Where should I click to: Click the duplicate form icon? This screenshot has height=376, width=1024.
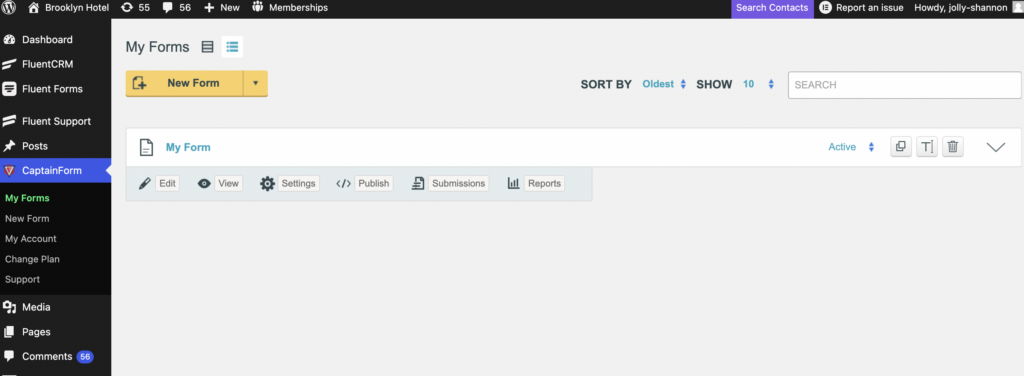pos(901,147)
